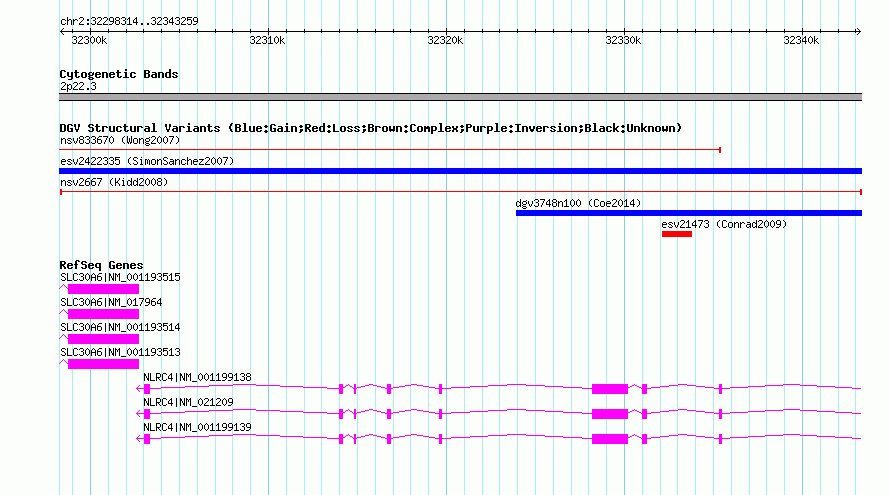Click the Cytogenetic Bands track title
Viewport: 890px width, 495px height.
pos(119,74)
